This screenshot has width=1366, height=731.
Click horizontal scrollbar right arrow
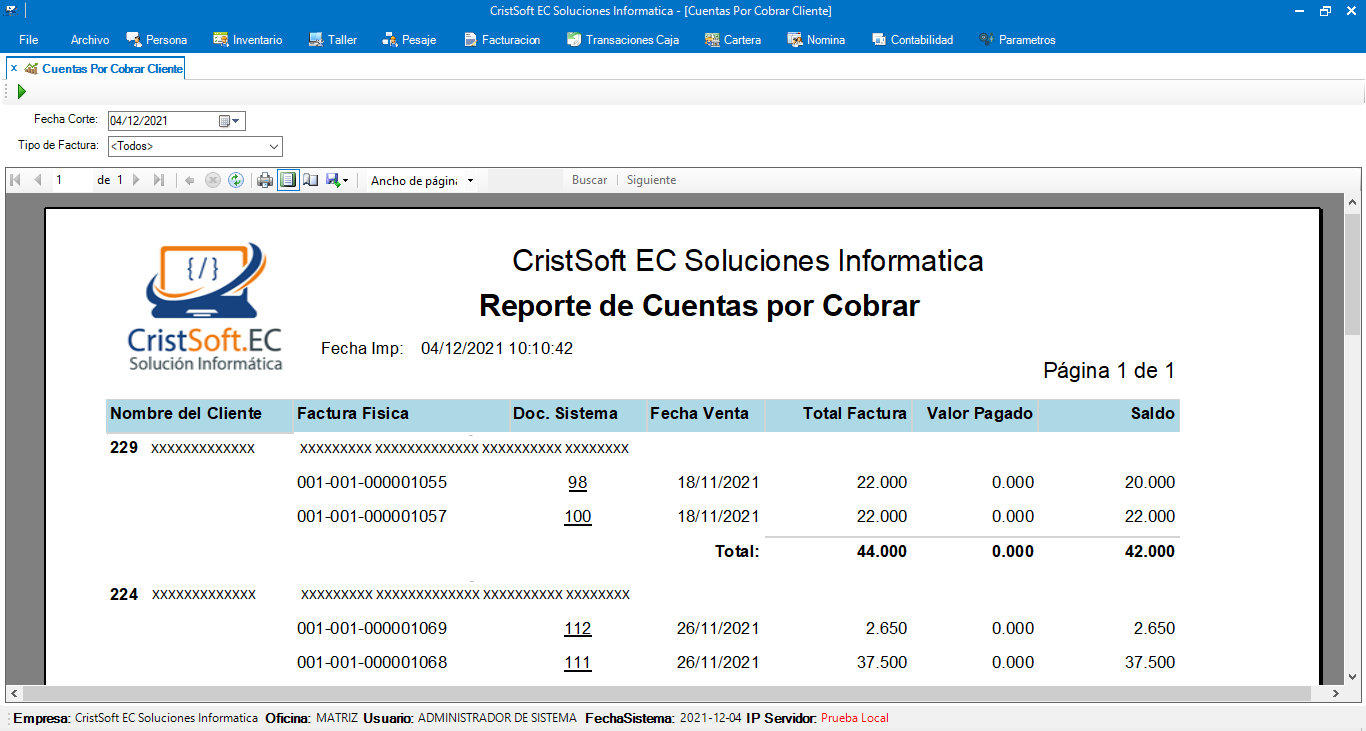[1335, 693]
